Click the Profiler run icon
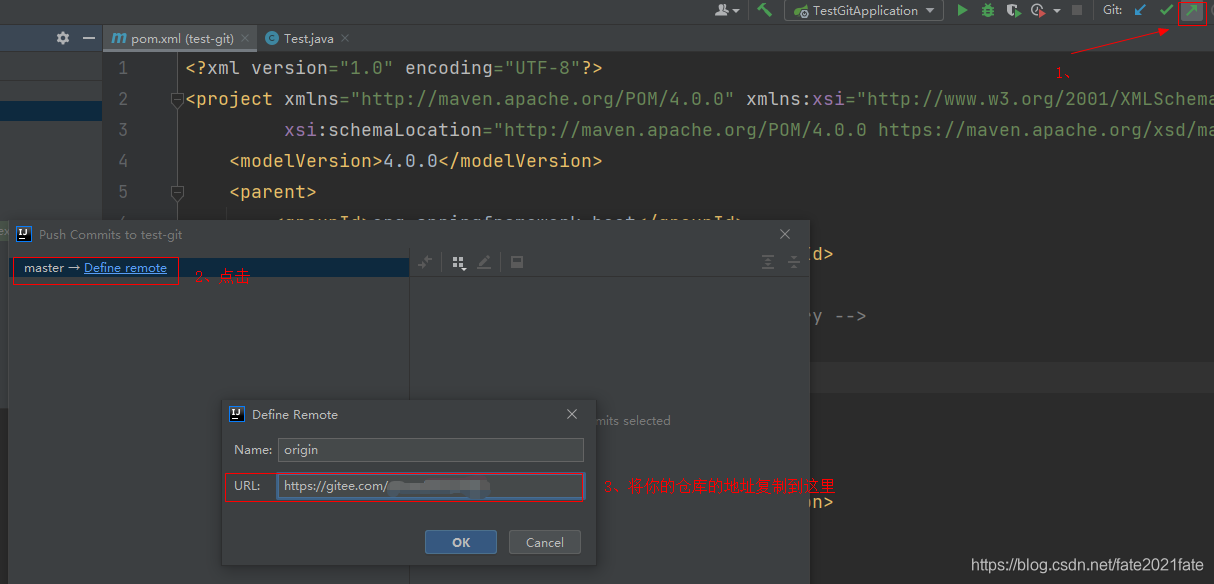 point(1038,11)
